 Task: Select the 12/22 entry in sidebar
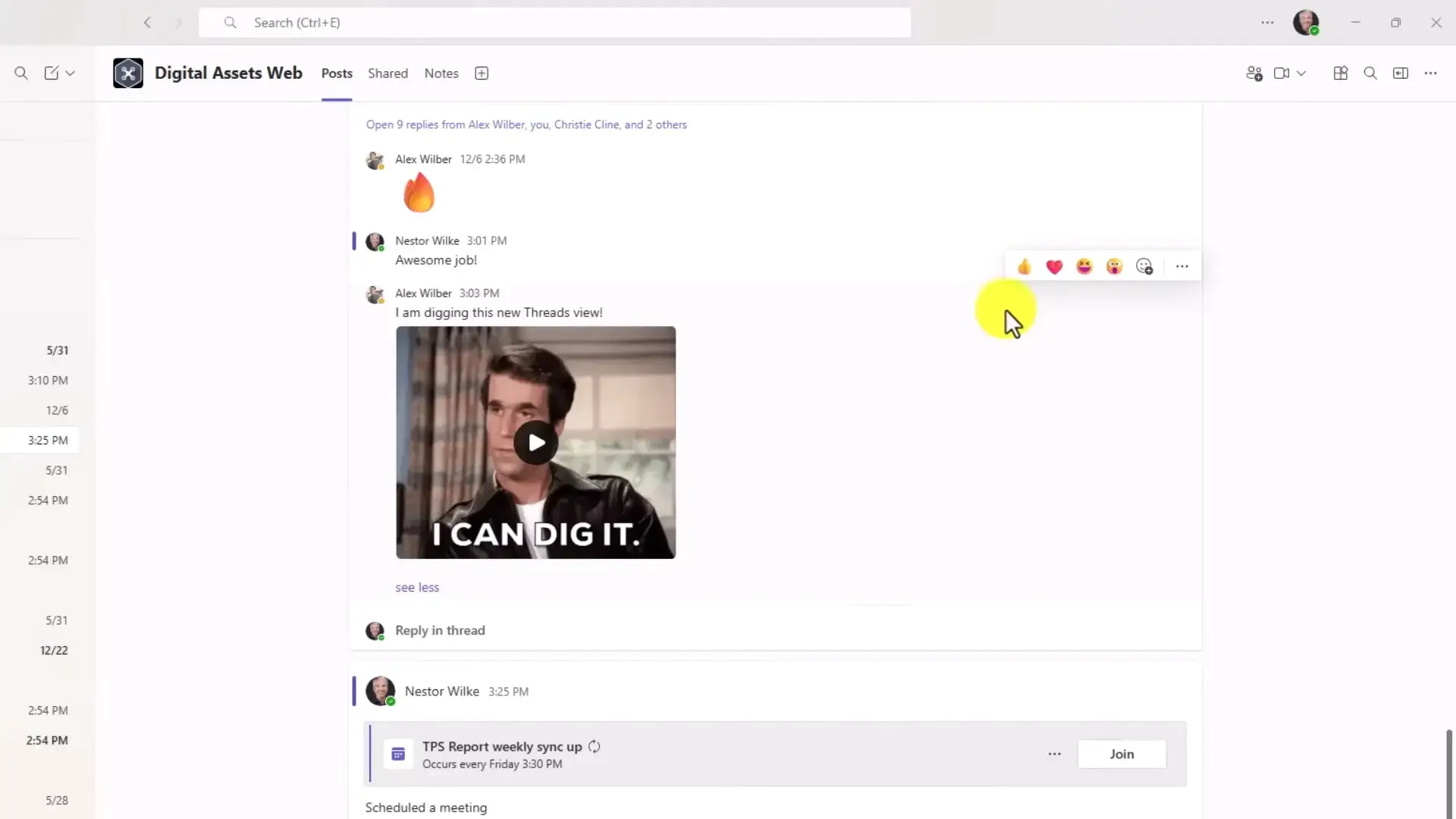[x=54, y=651]
